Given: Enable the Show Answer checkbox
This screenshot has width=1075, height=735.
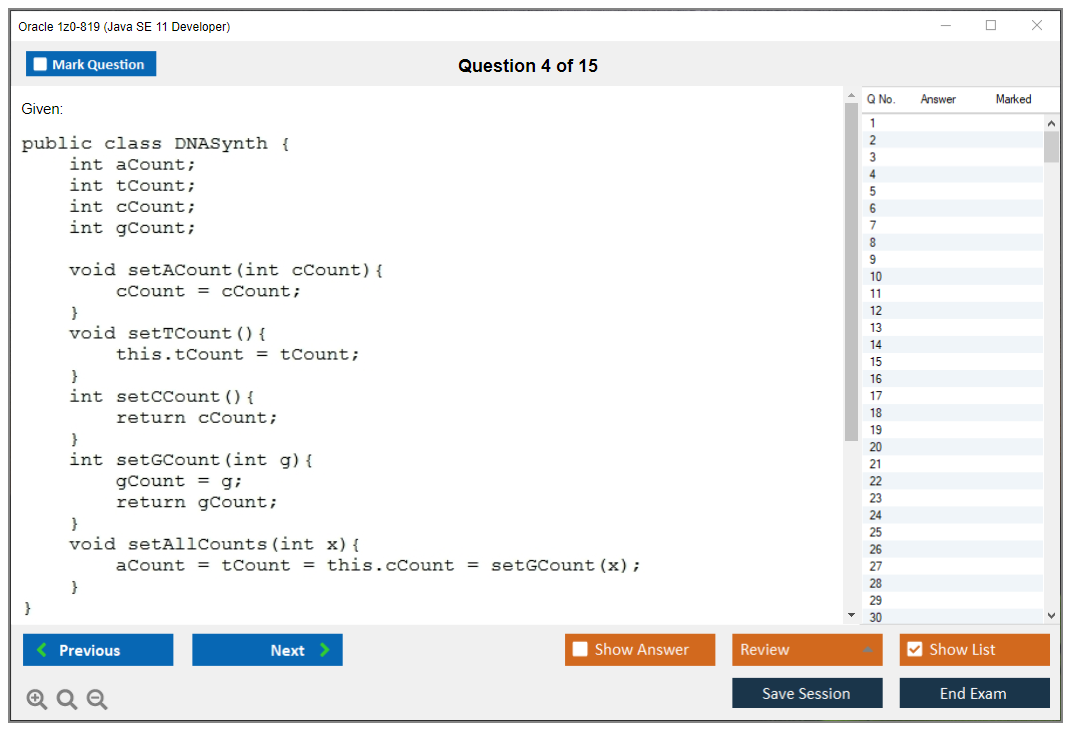Looking at the screenshot, I should point(580,650).
